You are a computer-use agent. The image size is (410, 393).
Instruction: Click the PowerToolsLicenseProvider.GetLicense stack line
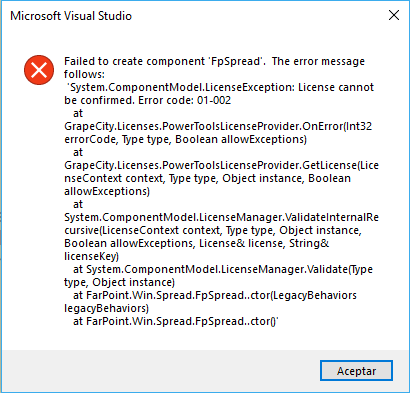tap(221, 165)
